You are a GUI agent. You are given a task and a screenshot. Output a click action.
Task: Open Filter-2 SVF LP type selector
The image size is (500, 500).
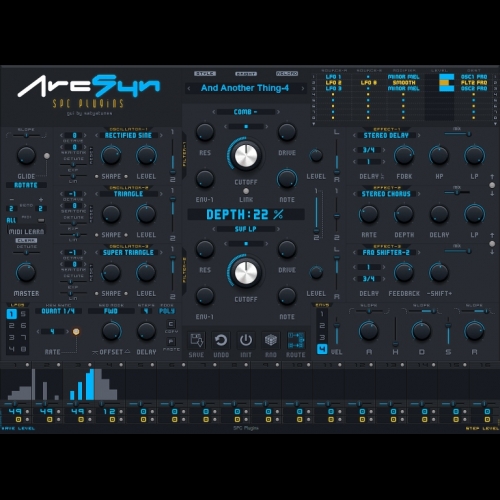pyautogui.click(x=246, y=229)
